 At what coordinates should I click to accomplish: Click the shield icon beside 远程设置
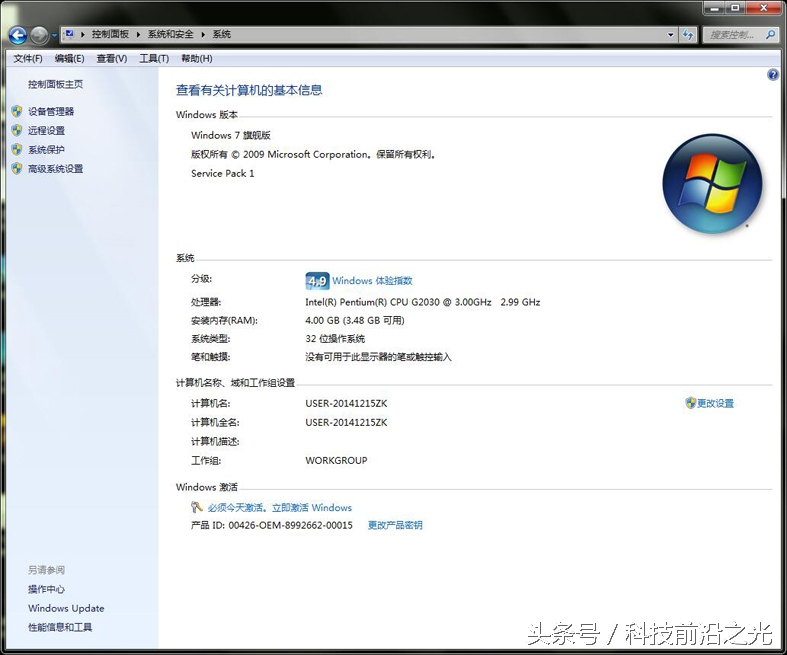point(17,130)
